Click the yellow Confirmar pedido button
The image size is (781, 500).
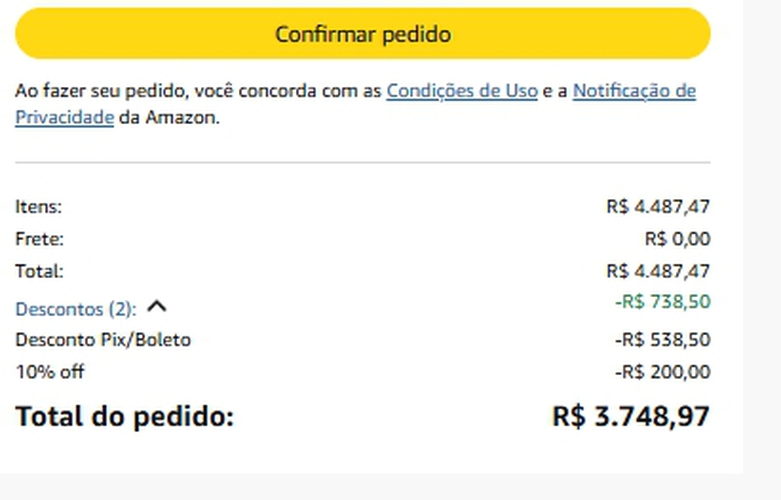[362, 34]
